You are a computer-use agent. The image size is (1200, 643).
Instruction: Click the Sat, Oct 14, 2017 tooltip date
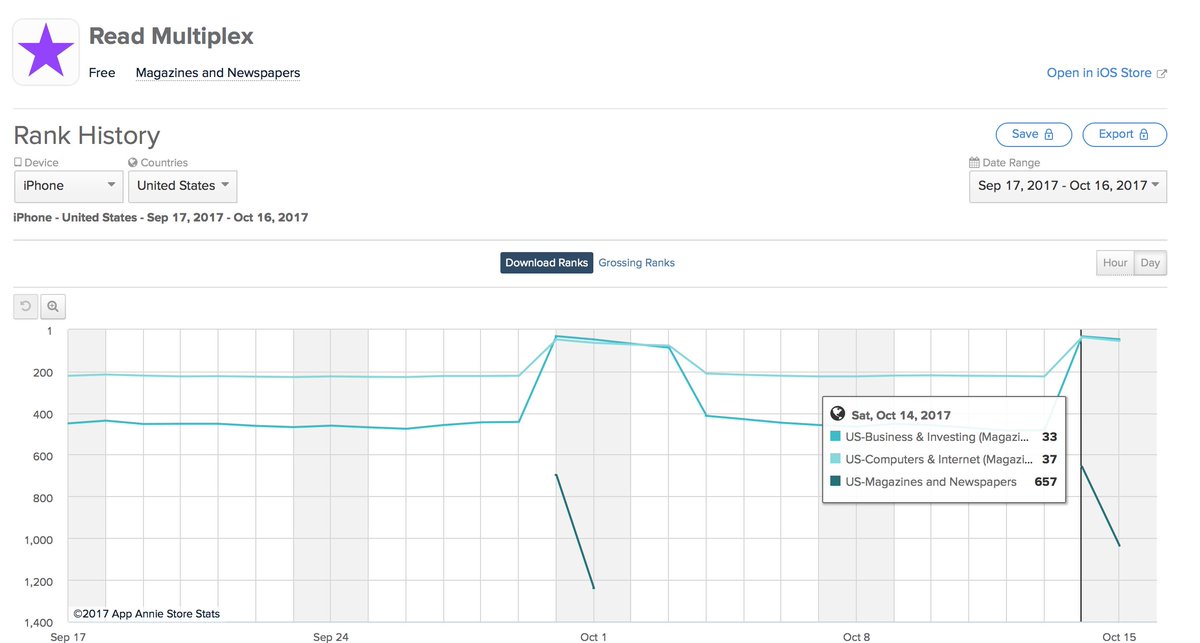pyautogui.click(x=901, y=415)
